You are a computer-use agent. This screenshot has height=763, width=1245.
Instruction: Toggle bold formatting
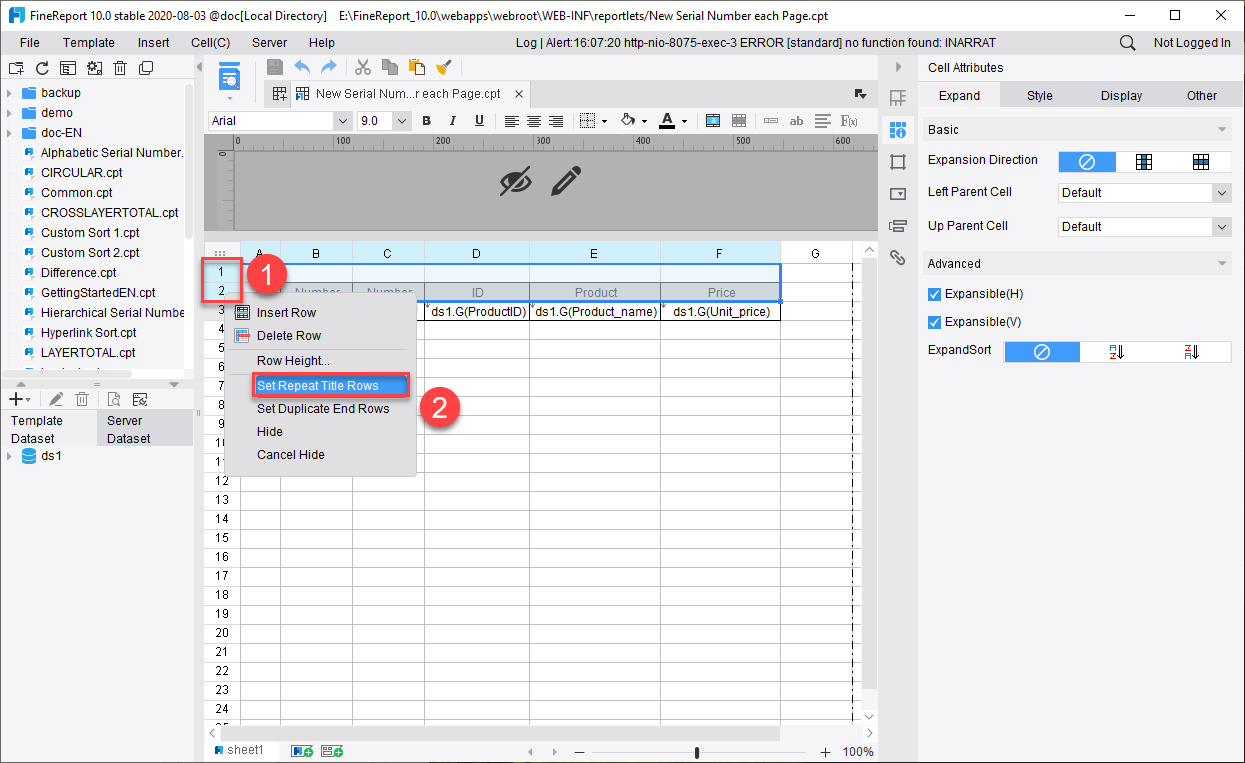427,121
